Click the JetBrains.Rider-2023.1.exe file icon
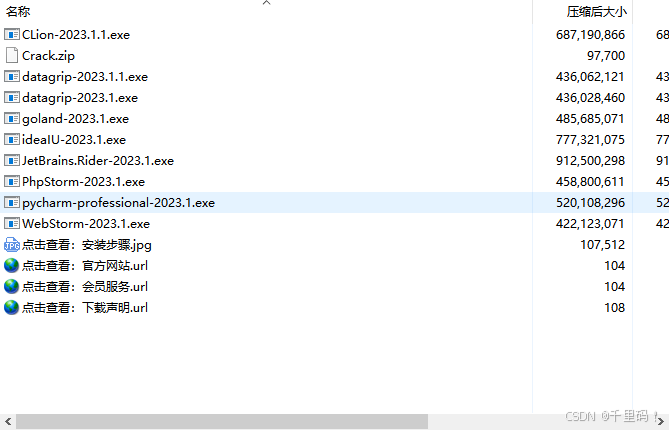 [x=12, y=160]
